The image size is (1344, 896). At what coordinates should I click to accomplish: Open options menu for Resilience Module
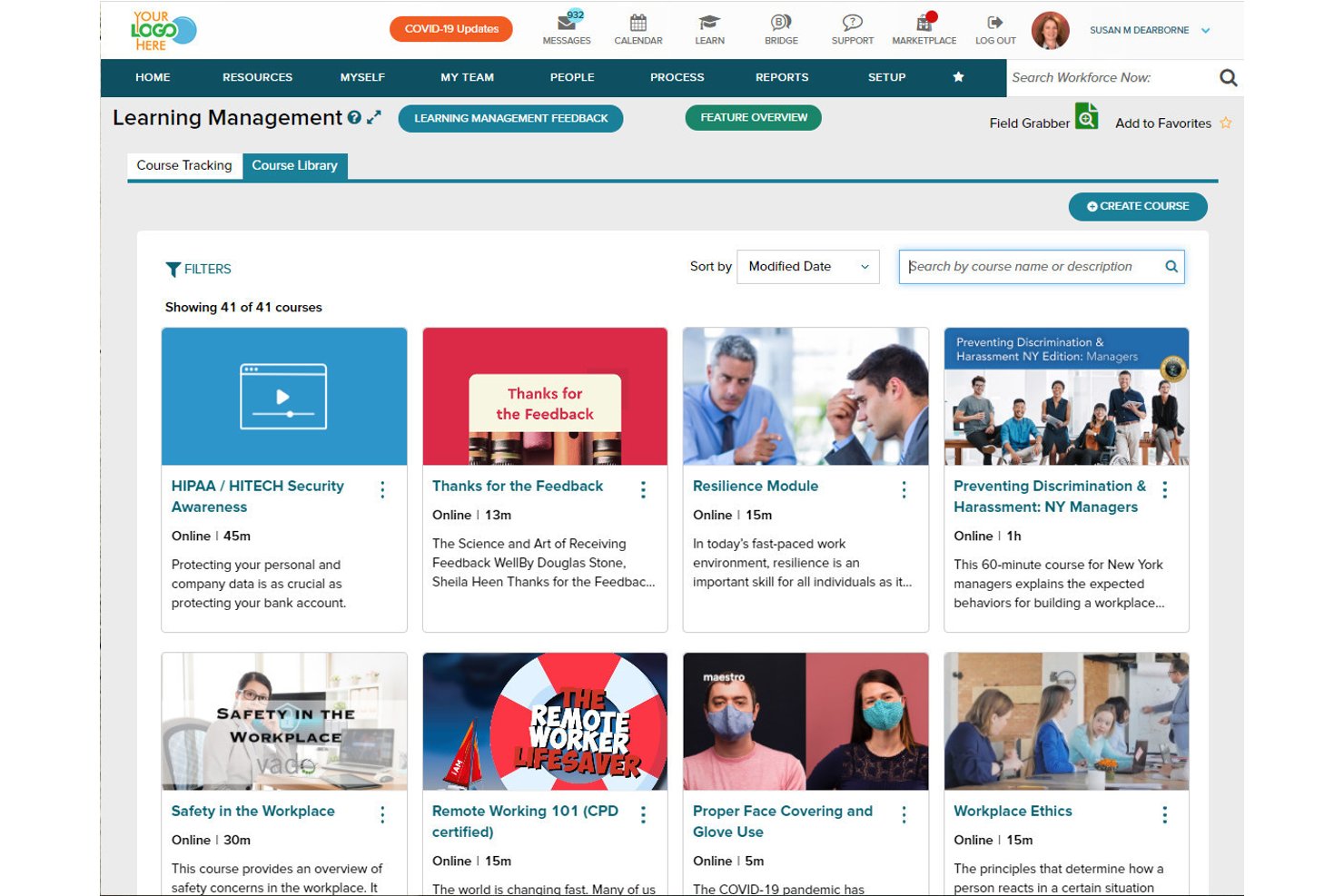tap(904, 489)
